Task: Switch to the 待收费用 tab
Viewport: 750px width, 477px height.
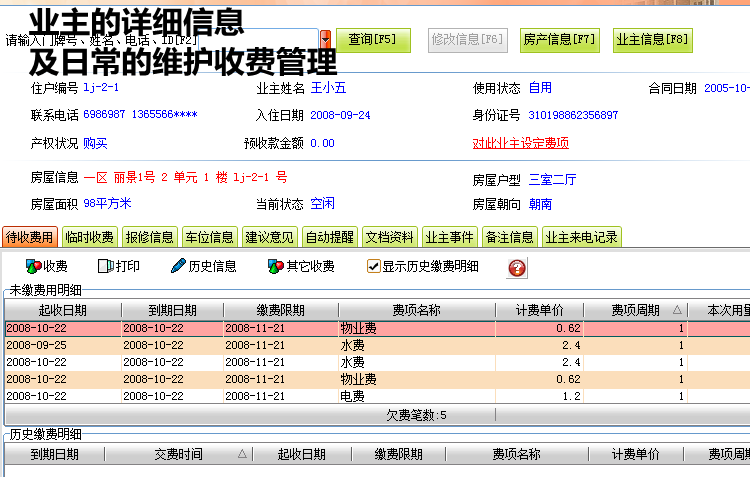Action: click(30, 237)
